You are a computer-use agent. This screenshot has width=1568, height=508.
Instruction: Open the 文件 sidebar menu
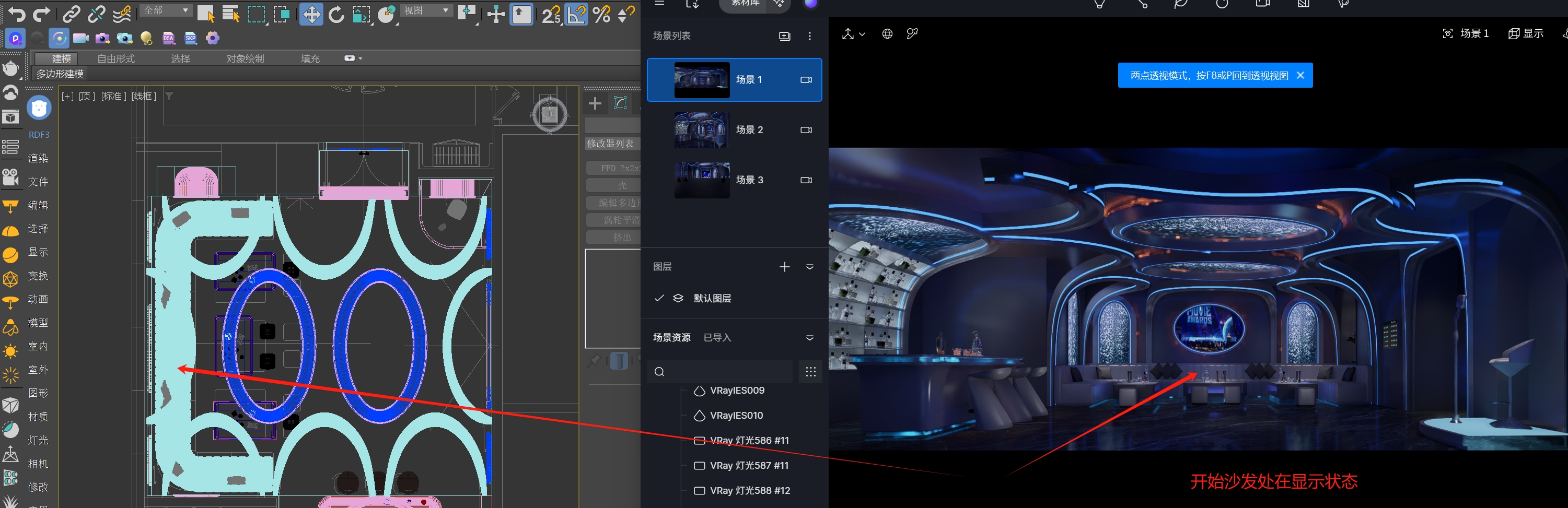point(38,181)
